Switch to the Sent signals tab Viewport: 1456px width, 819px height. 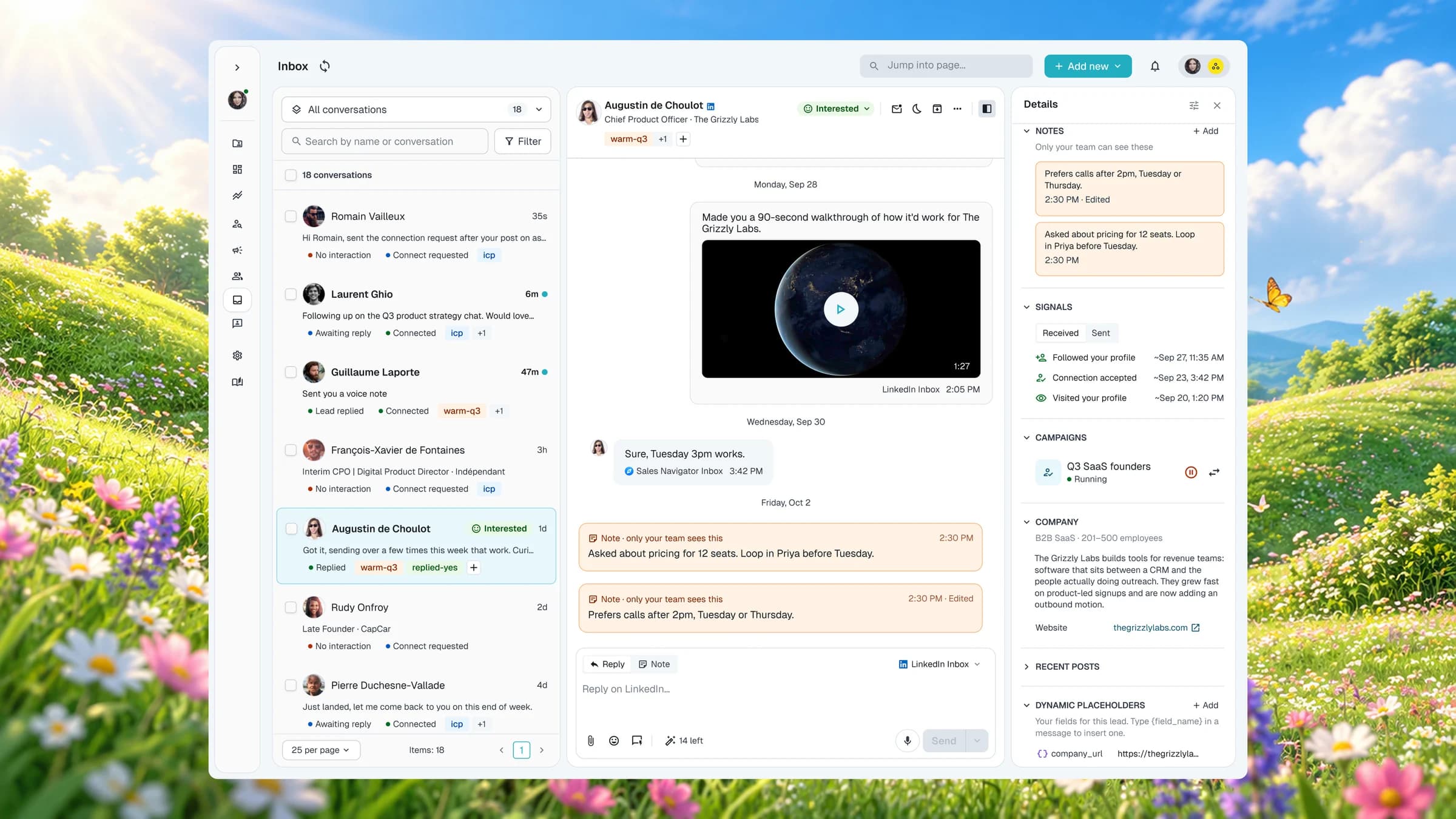click(x=1100, y=333)
